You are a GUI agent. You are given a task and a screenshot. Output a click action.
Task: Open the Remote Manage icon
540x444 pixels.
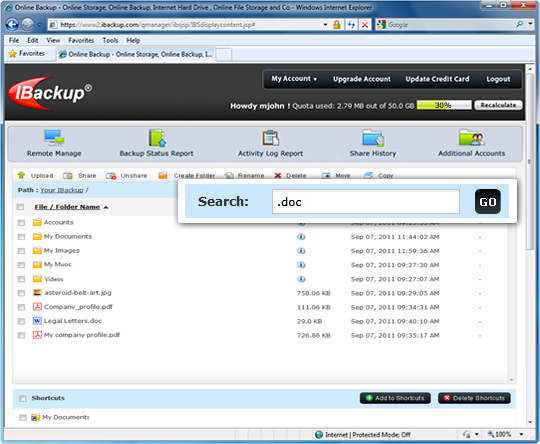[x=54, y=138]
